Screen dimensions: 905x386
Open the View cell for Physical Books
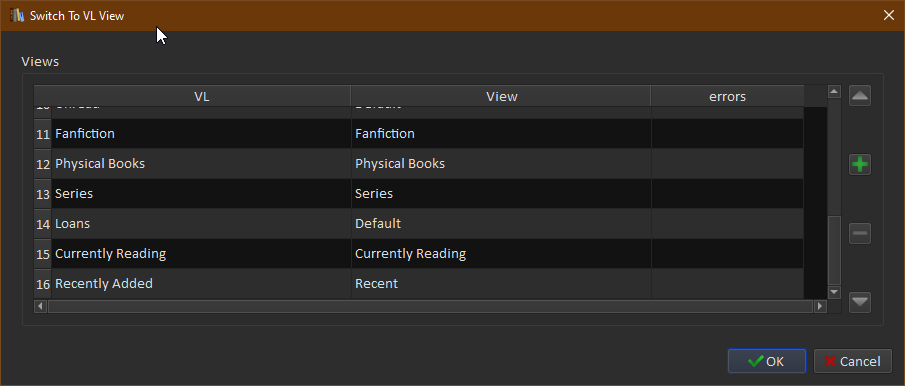[x=501, y=164]
